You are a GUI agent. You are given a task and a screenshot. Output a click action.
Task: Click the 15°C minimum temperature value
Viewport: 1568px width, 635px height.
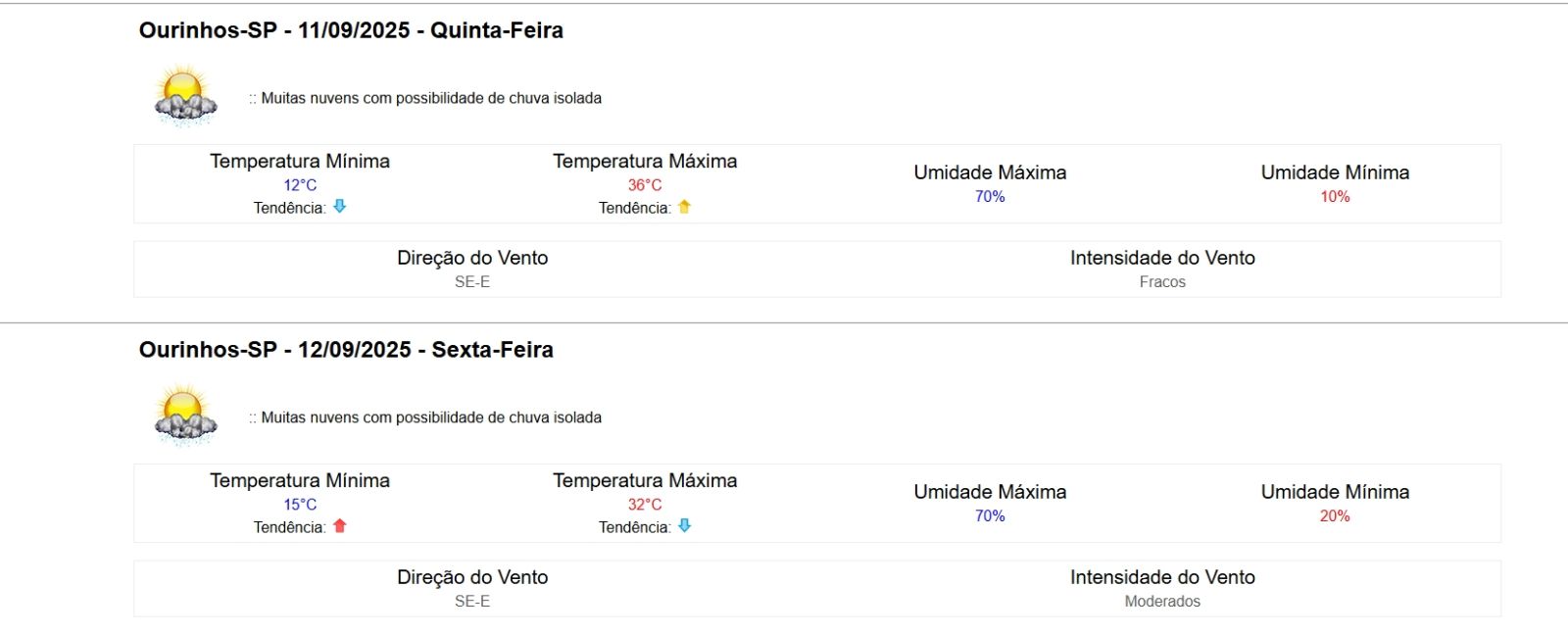click(x=300, y=505)
